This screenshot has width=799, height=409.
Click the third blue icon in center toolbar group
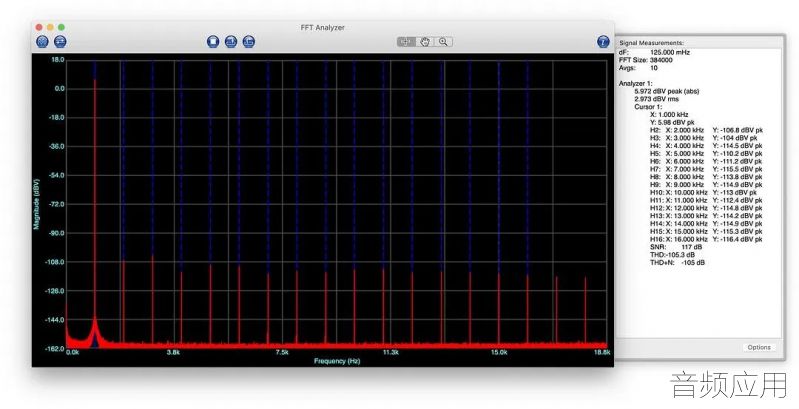point(249,42)
